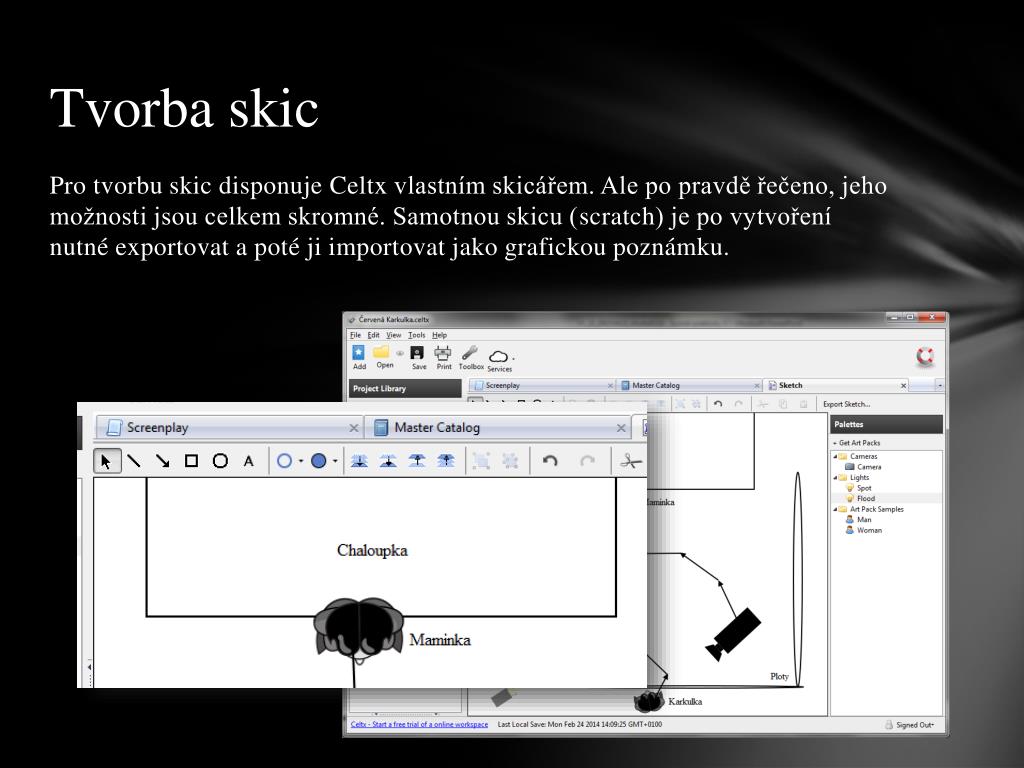Image resolution: width=1024 pixels, height=768 pixels.
Task: Select the Flood light item
Action: click(865, 498)
